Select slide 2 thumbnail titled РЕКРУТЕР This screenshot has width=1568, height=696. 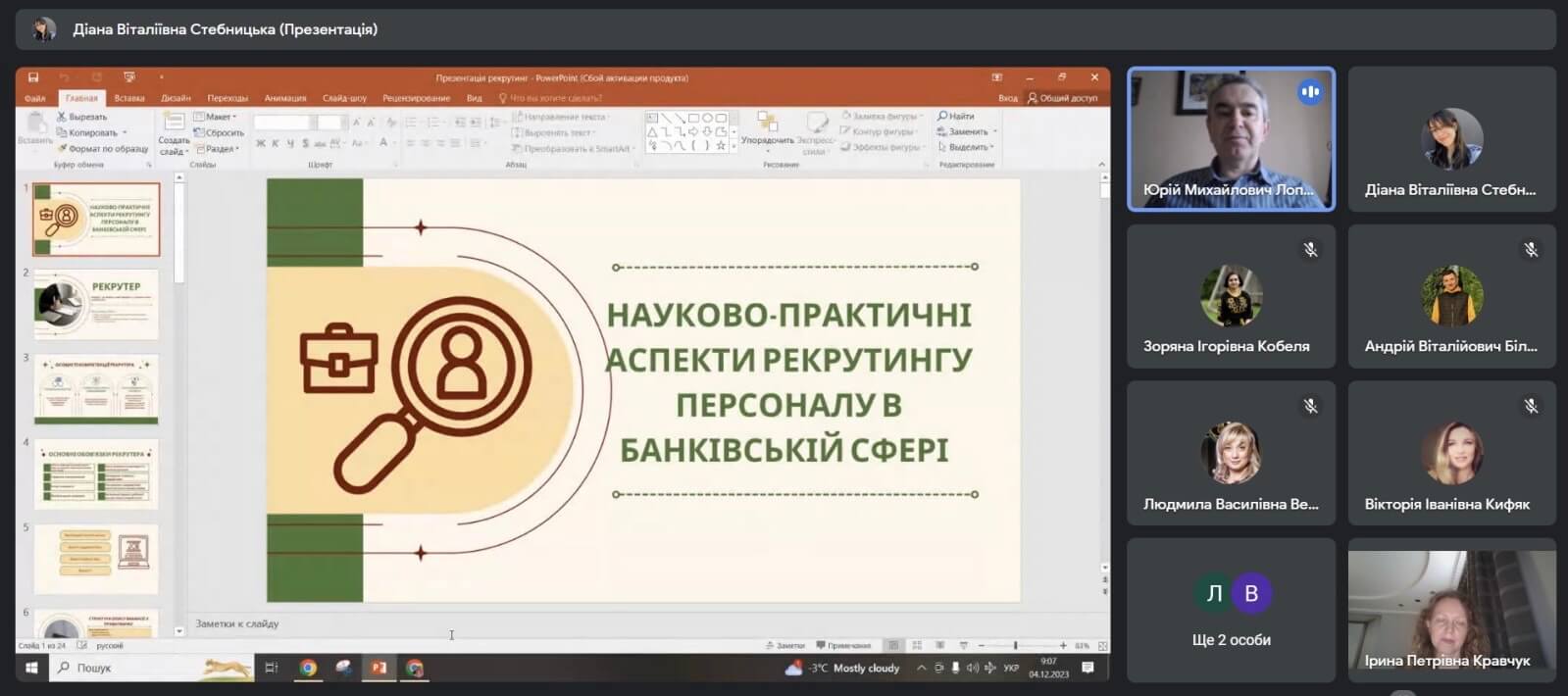tap(96, 304)
